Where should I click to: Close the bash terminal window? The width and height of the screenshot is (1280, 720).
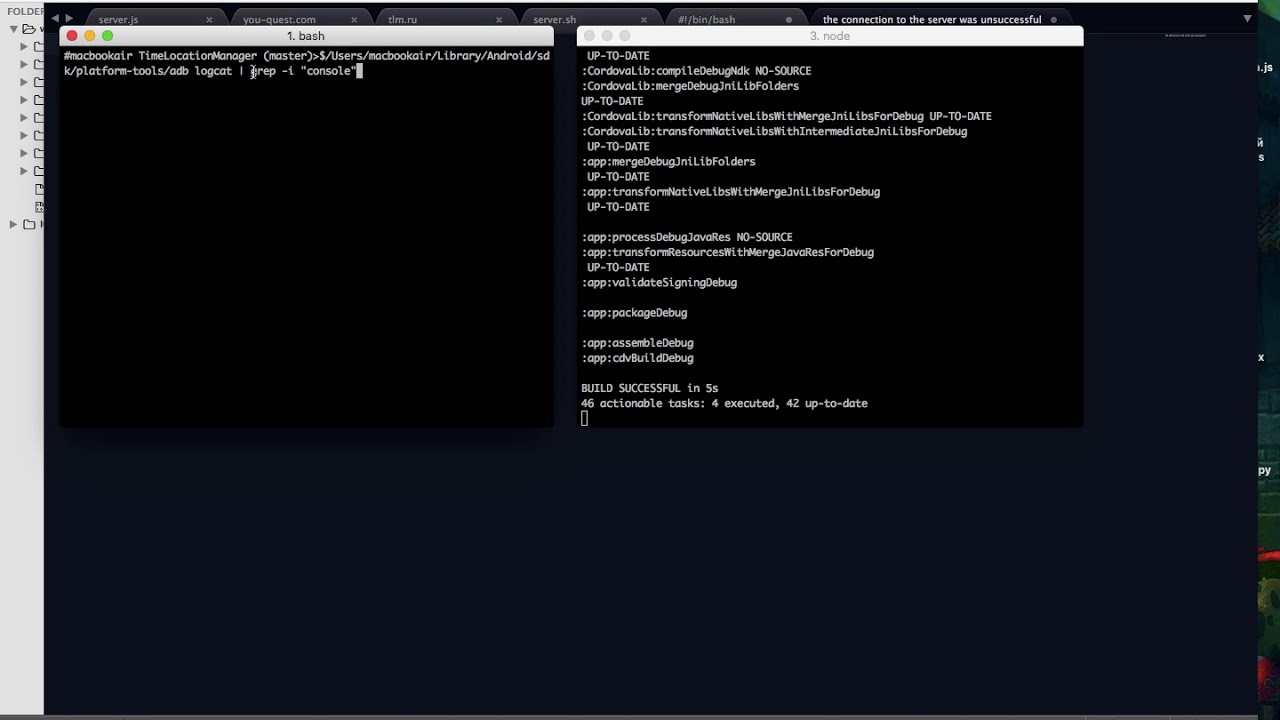tap(72, 36)
